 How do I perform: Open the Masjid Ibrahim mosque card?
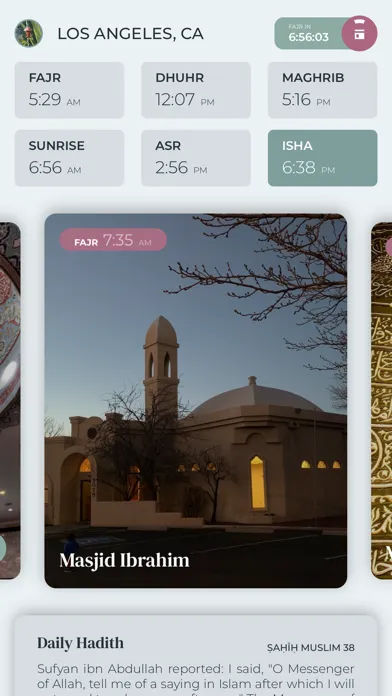196,401
